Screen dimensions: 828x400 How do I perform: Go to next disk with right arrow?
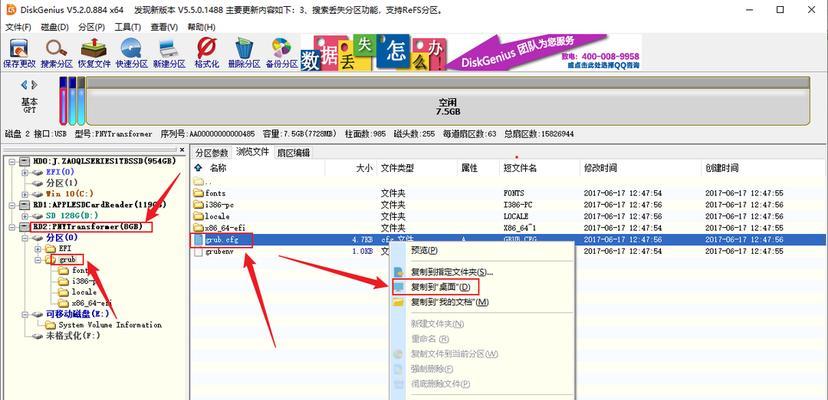[34, 85]
